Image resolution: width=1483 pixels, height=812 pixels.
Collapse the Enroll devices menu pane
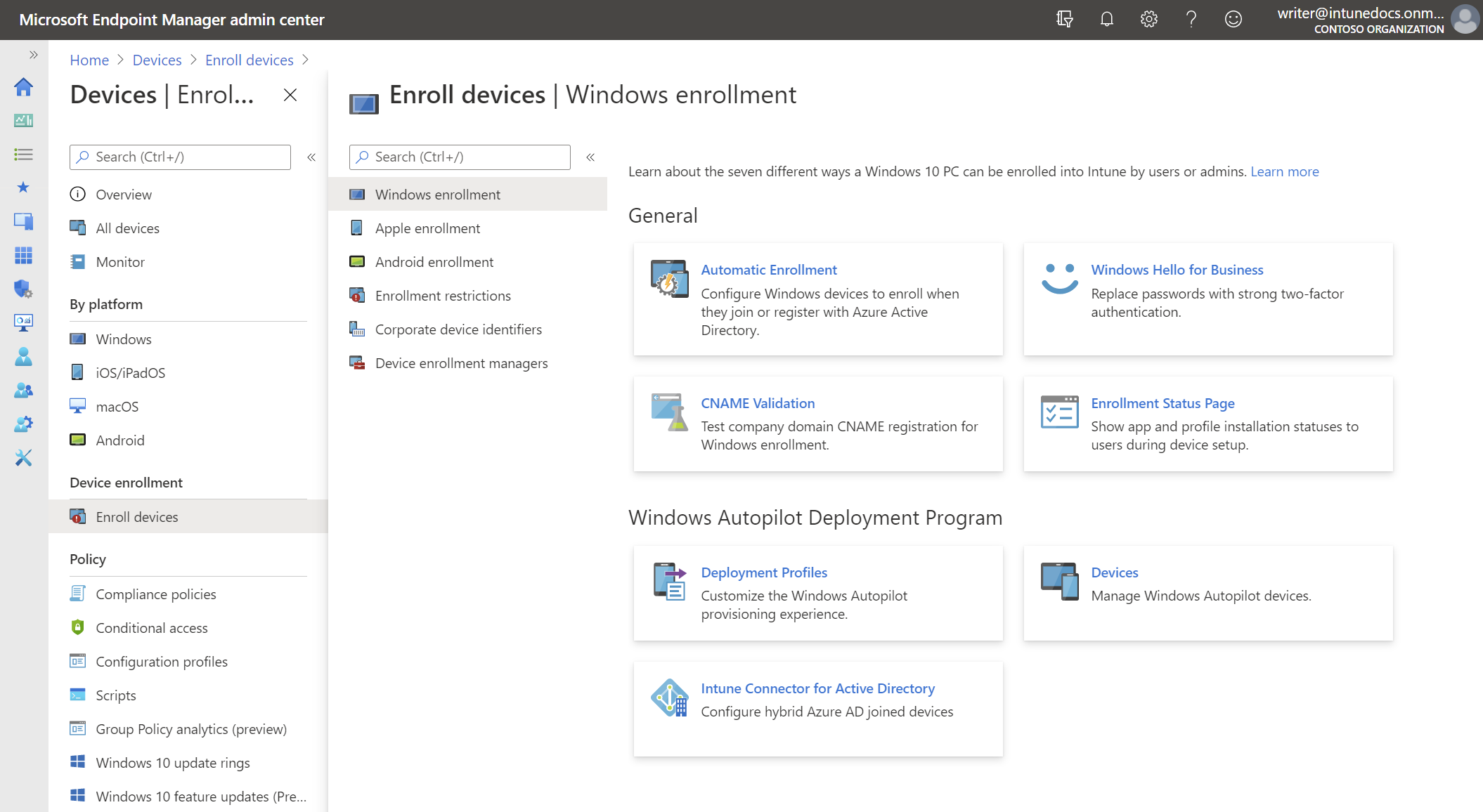click(590, 157)
